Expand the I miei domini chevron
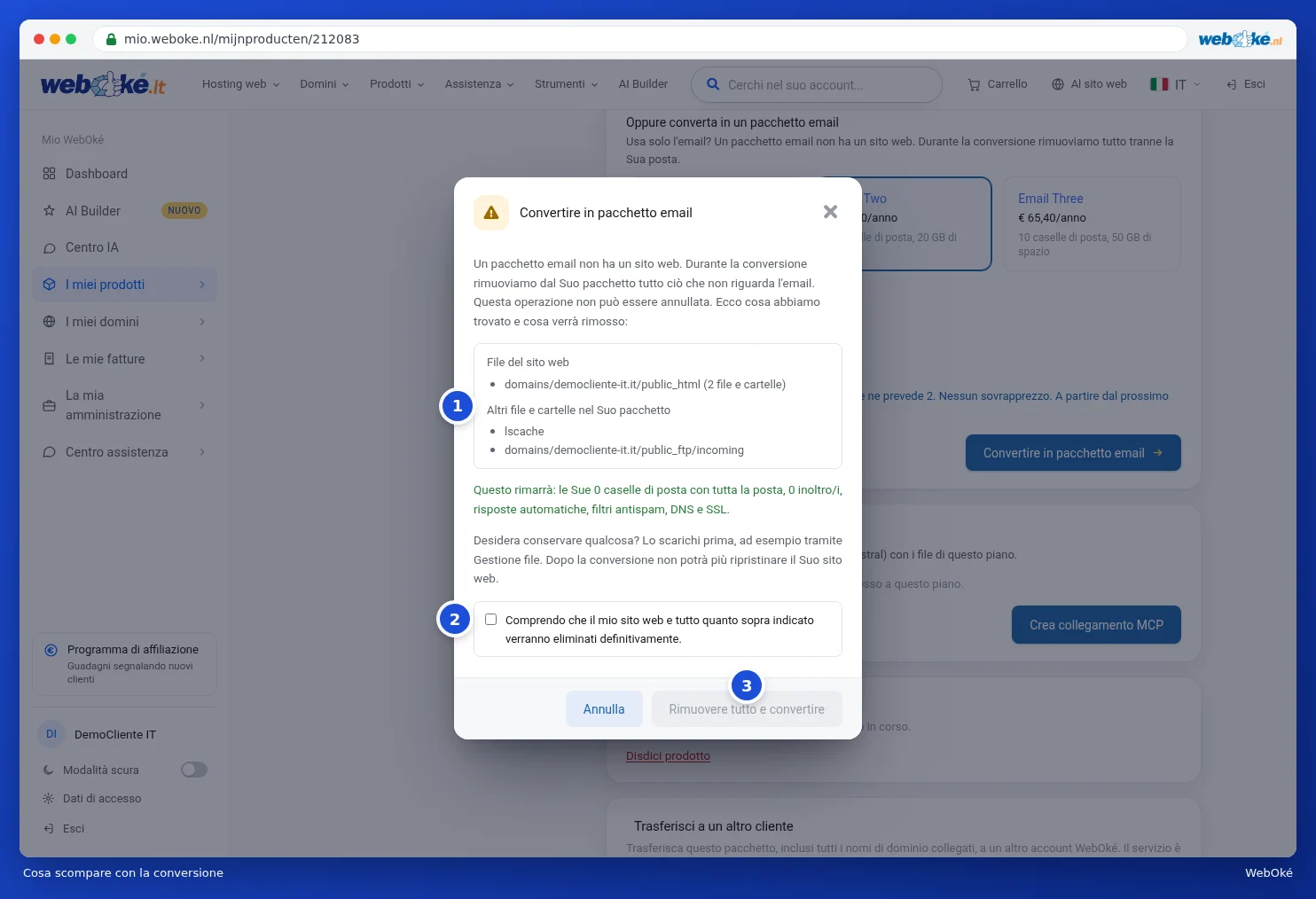The height and width of the screenshot is (899, 1316). [202, 322]
